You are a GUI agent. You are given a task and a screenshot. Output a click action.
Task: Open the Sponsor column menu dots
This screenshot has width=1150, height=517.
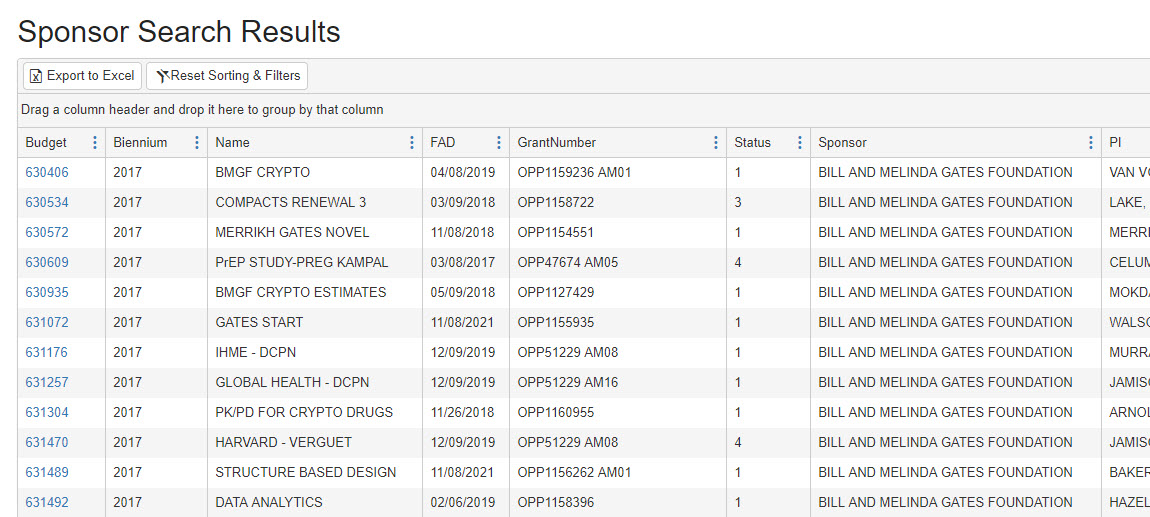click(x=1091, y=142)
